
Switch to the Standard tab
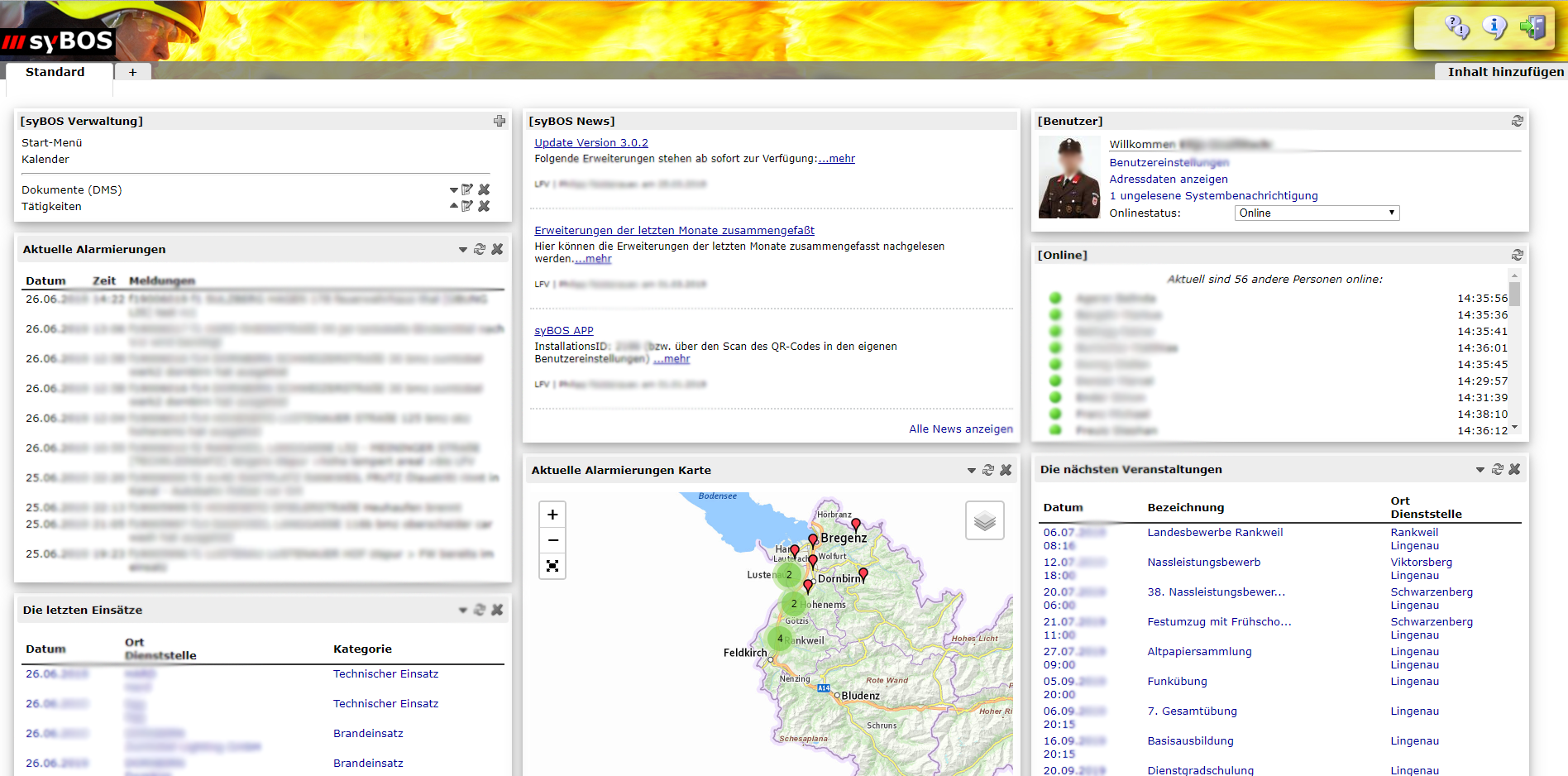(55, 72)
